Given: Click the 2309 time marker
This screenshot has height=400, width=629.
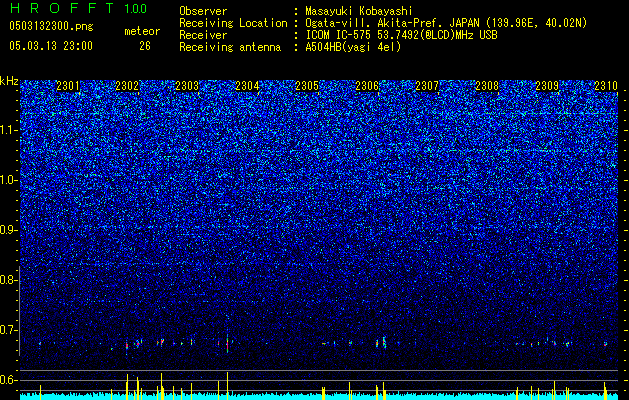Looking at the screenshot, I should click(548, 86).
